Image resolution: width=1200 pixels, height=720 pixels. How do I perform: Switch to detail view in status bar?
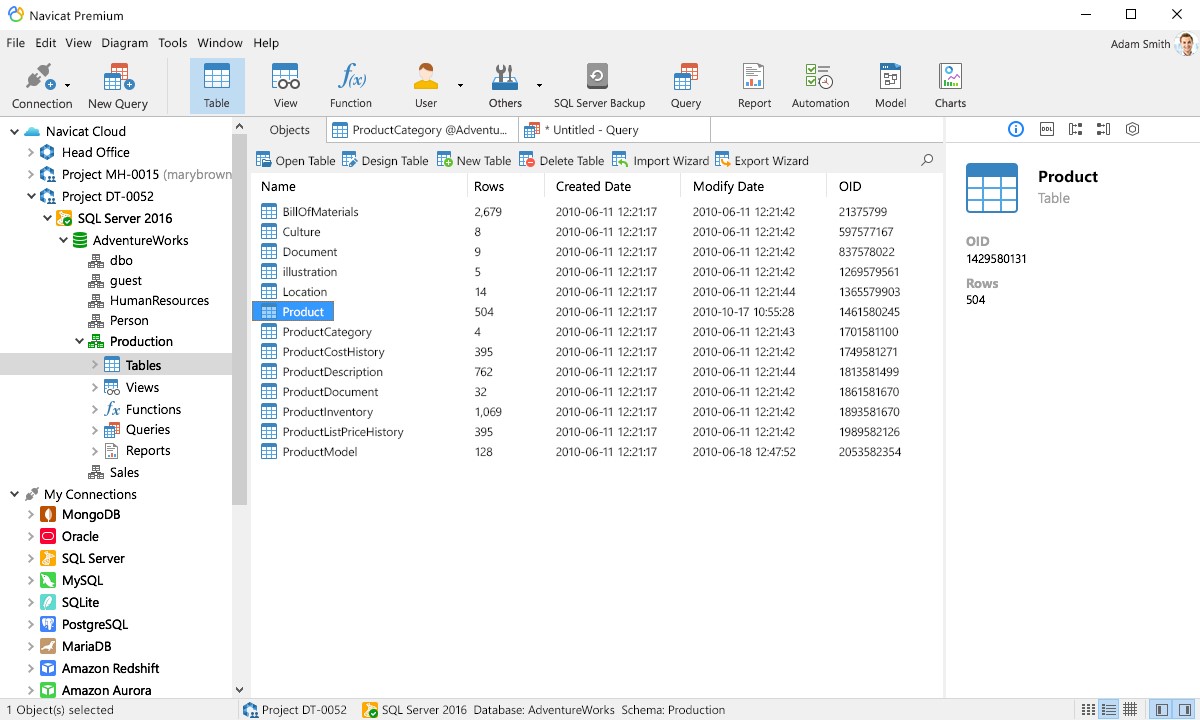coord(1109,710)
